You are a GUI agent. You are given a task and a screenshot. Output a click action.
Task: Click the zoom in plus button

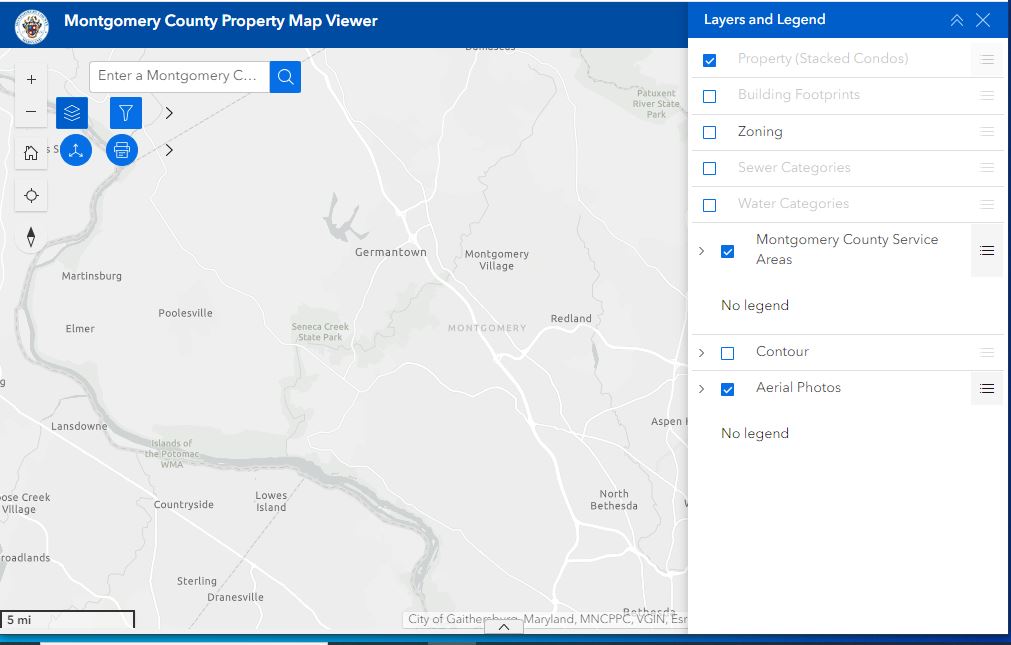(31, 79)
